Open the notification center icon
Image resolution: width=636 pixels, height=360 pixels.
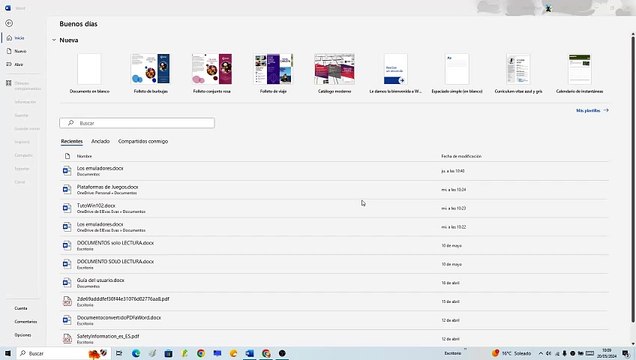click(626, 354)
